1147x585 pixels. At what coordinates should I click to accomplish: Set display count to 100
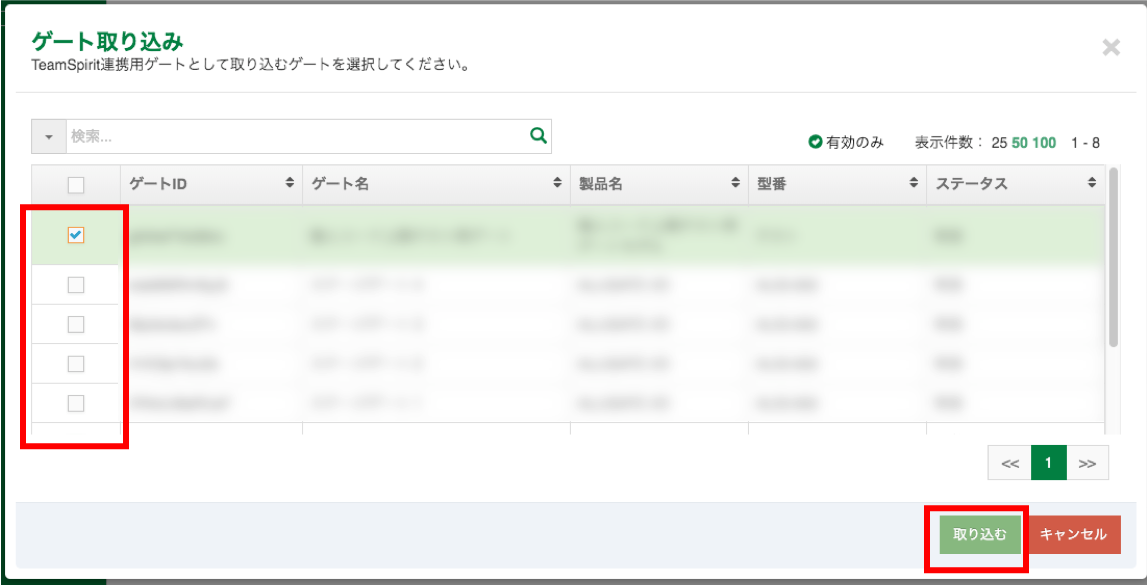(1044, 143)
